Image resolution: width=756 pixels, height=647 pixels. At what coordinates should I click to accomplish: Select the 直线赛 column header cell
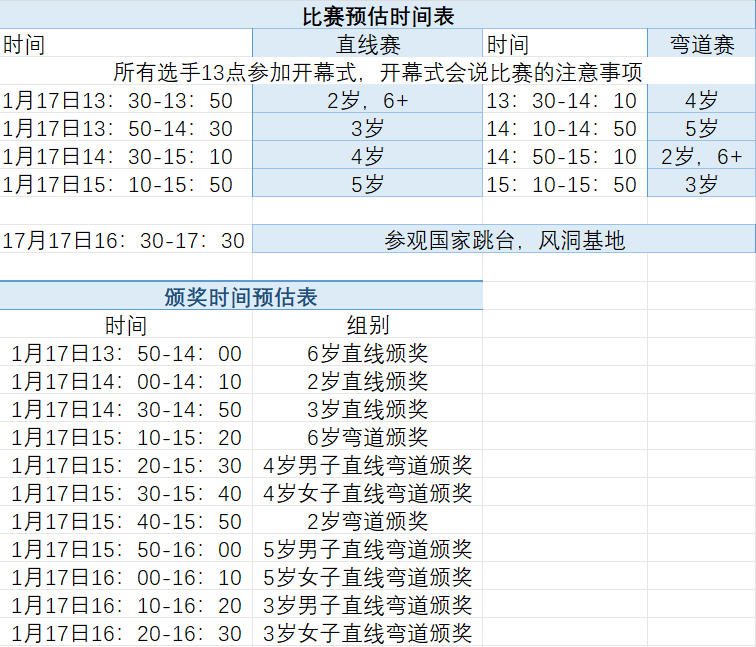[x=367, y=44]
